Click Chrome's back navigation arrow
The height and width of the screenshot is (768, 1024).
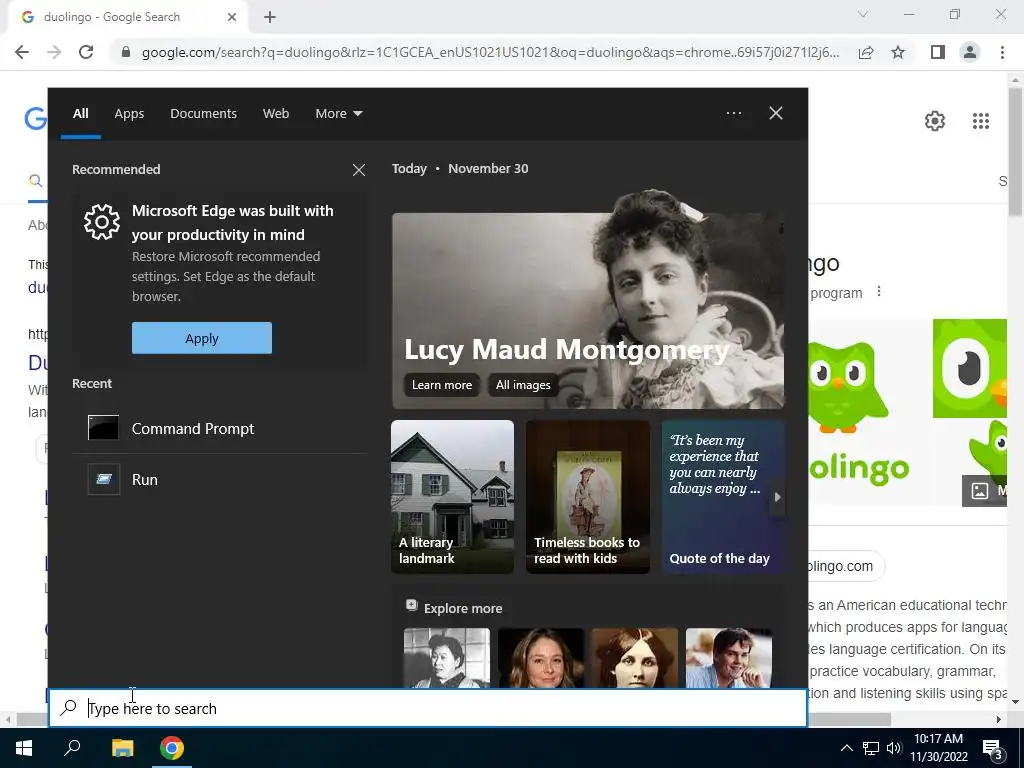(x=22, y=52)
